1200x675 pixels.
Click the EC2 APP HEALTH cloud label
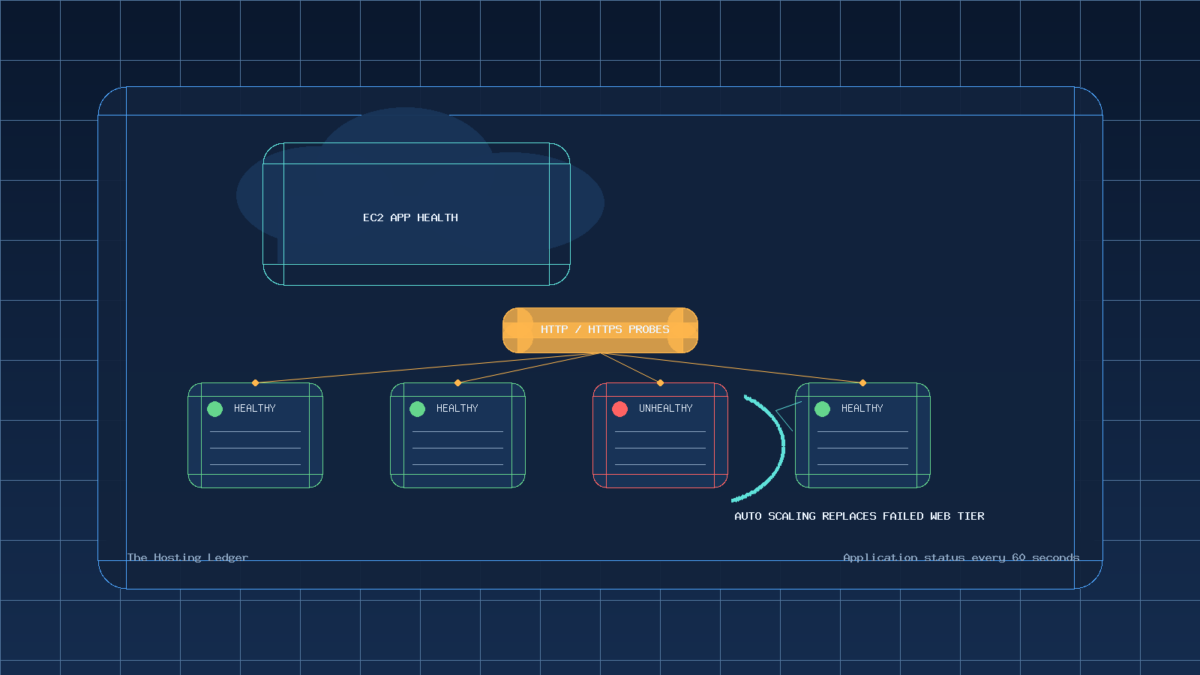tap(410, 217)
